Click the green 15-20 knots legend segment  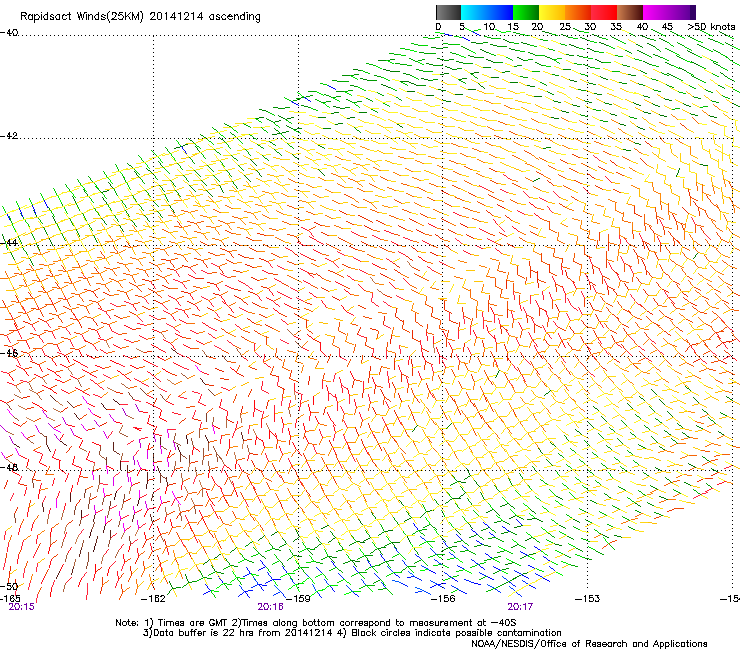[x=526, y=12]
